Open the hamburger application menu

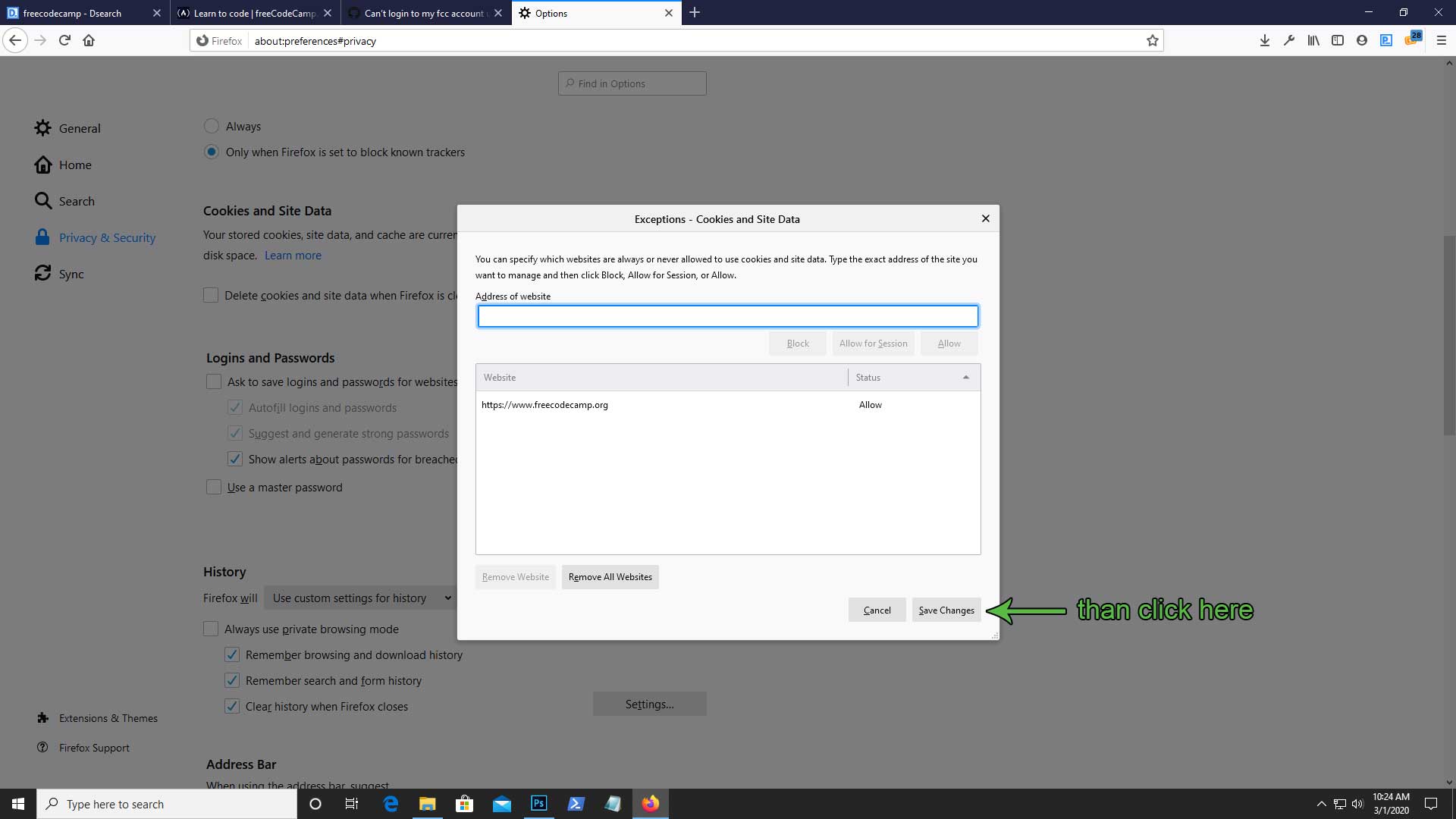1442,41
